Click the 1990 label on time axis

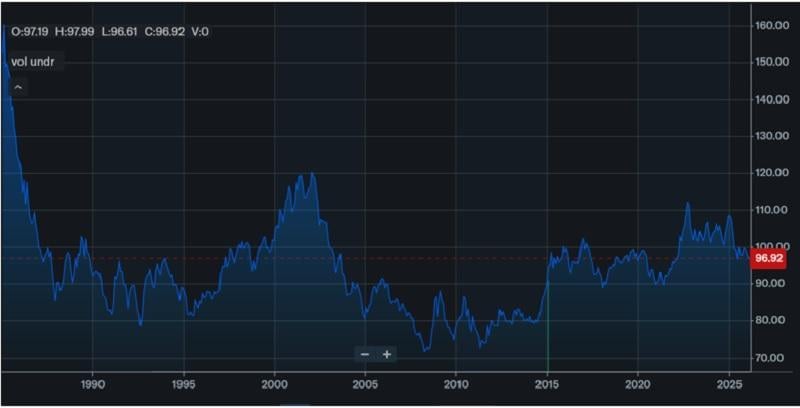coord(93,384)
